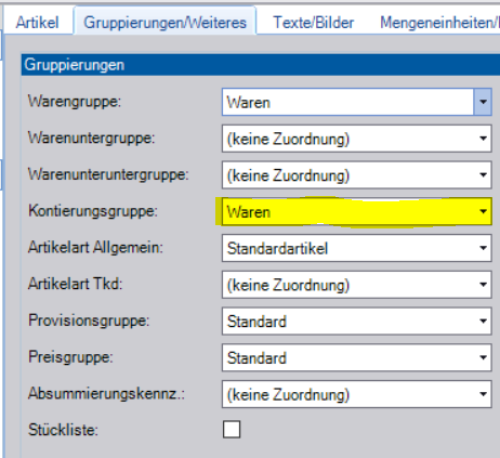Click the Gruppierungen section header
500x458 pixels.
tap(261, 65)
